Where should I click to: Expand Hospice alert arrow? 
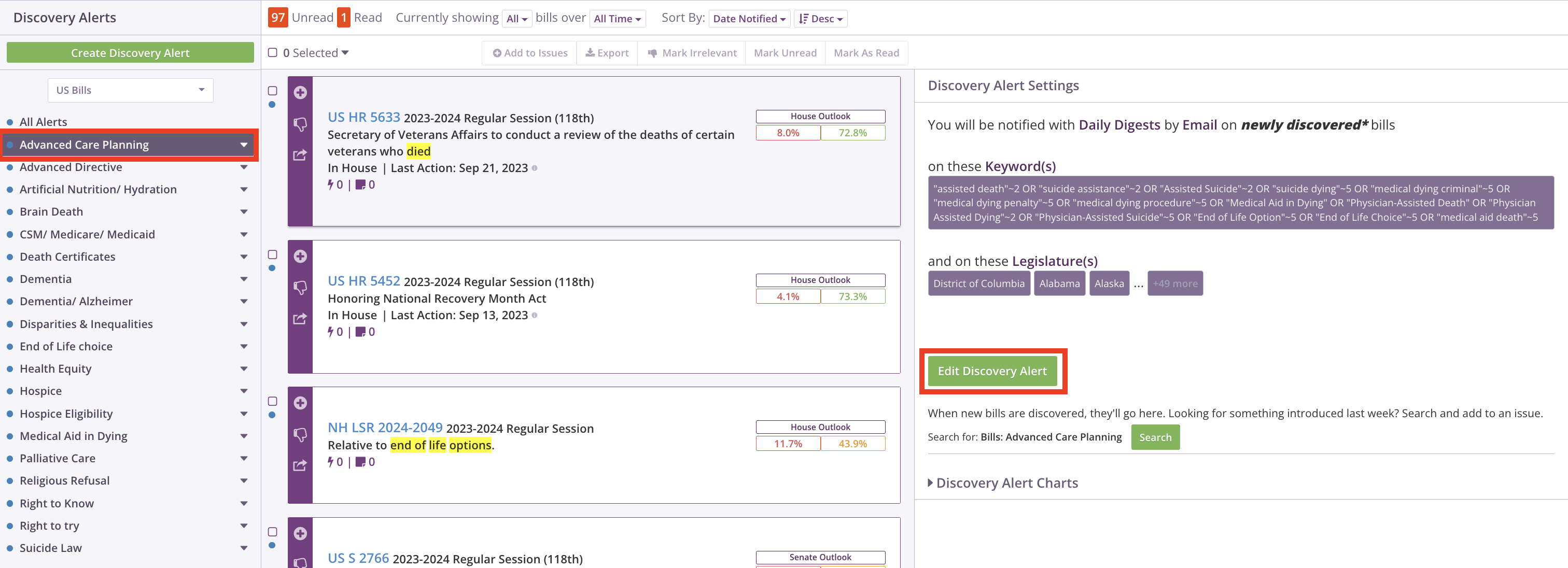coord(244,391)
